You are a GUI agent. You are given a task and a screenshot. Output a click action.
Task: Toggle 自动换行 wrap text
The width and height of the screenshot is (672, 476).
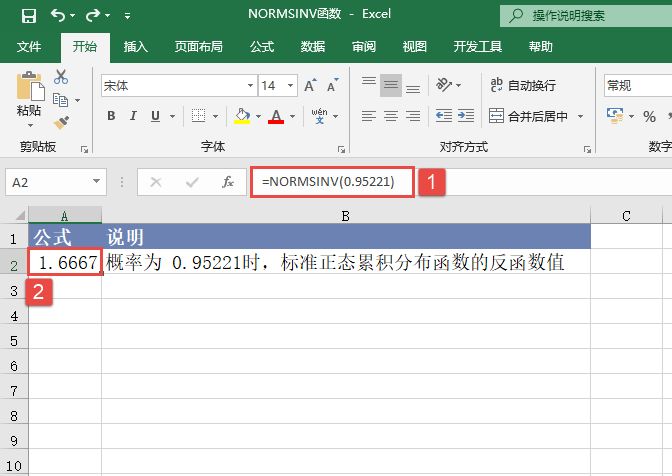tap(522, 86)
